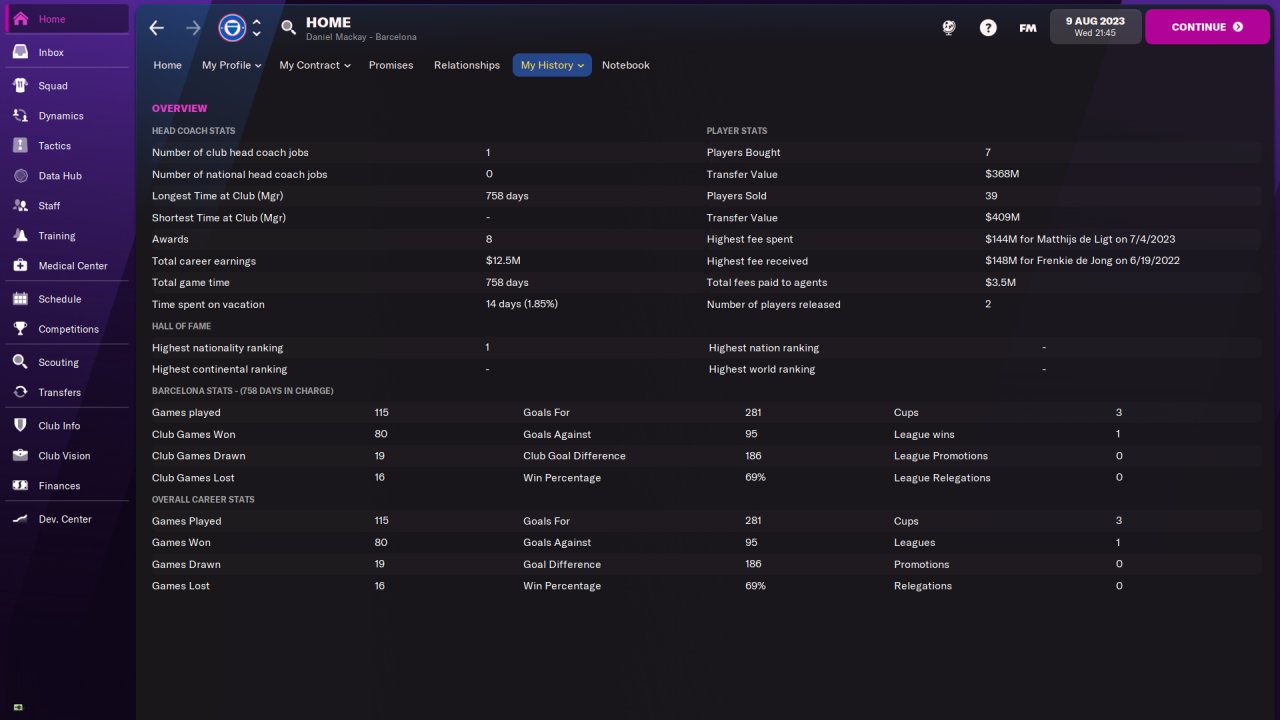Viewport: 1280px width, 720px height.
Task: Open the Finances money icon
Action: [20, 486]
